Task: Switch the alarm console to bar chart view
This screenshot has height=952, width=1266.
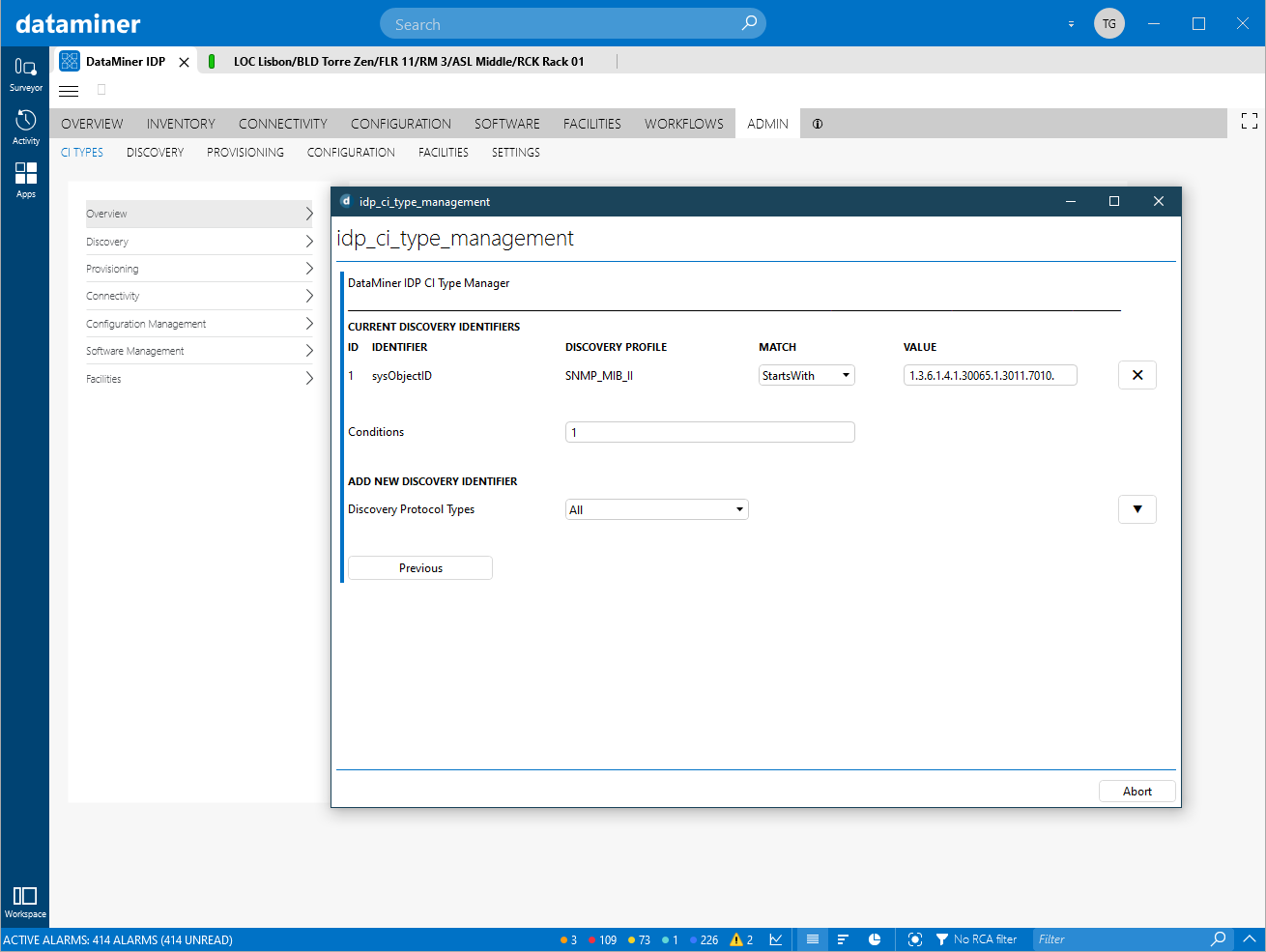Action: (x=843, y=939)
